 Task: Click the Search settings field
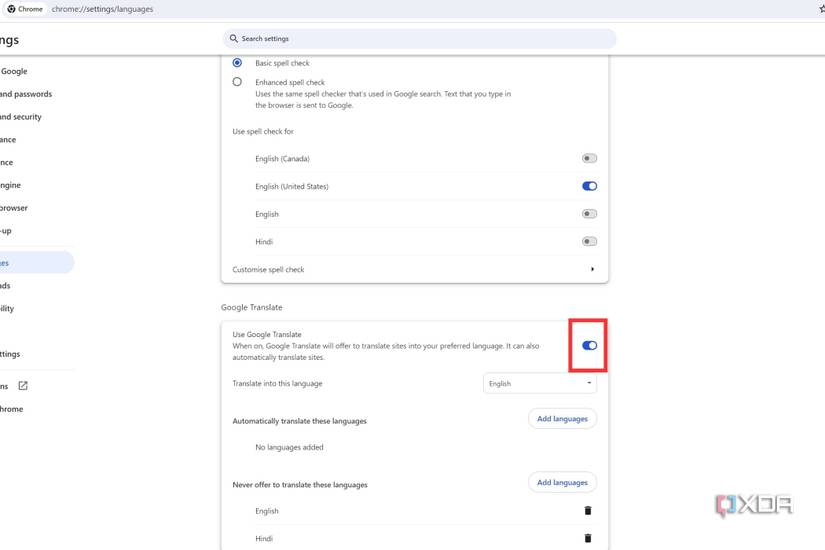pos(419,38)
